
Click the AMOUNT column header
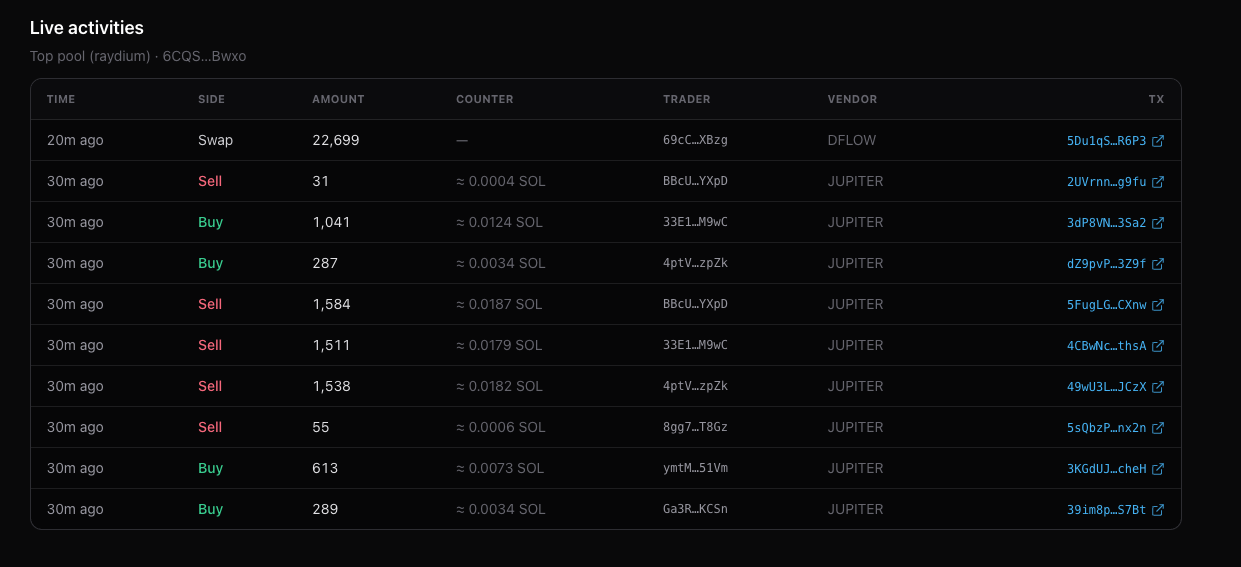(x=338, y=99)
